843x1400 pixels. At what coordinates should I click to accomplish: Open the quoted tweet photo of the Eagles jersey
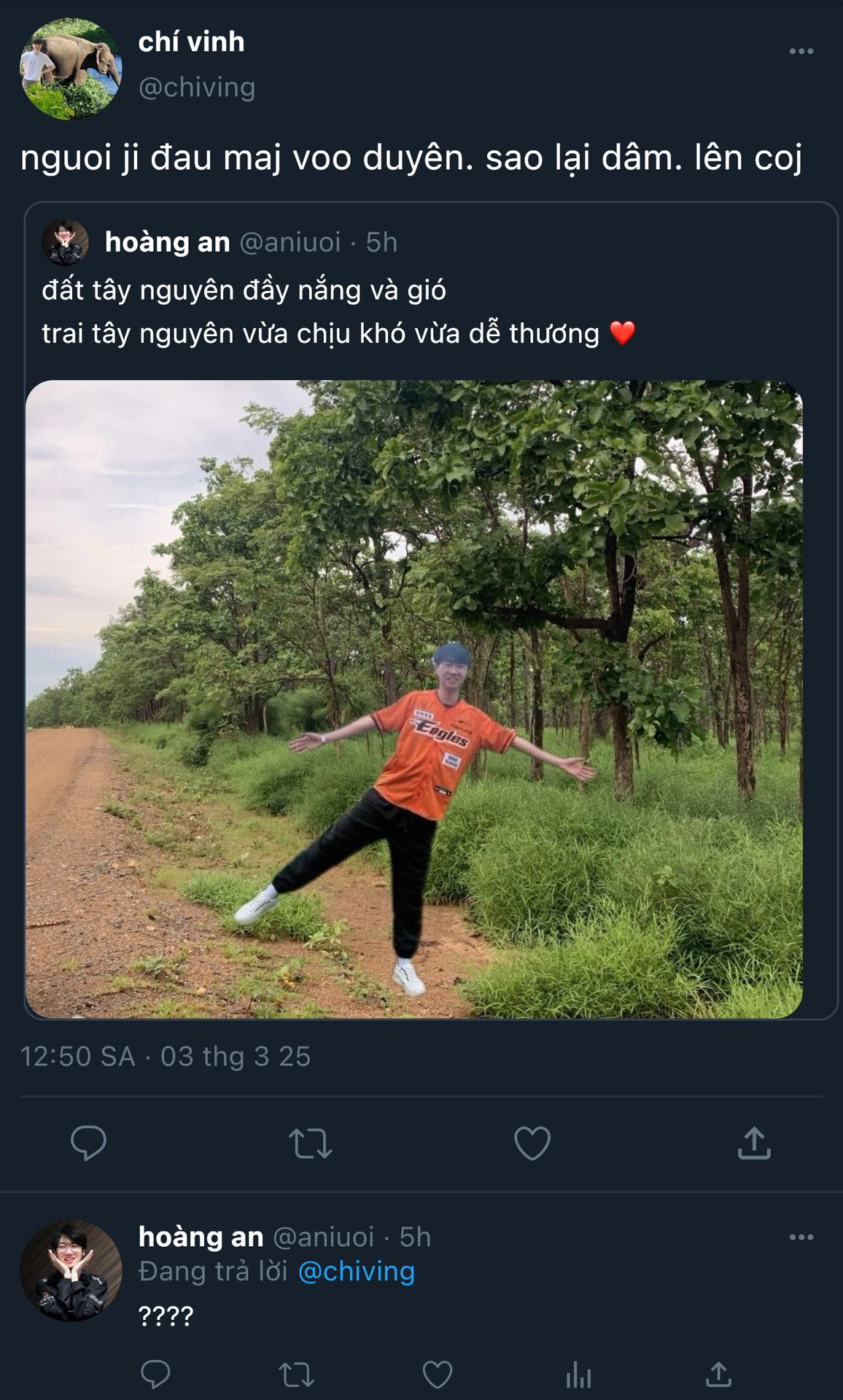coord(414,699)
